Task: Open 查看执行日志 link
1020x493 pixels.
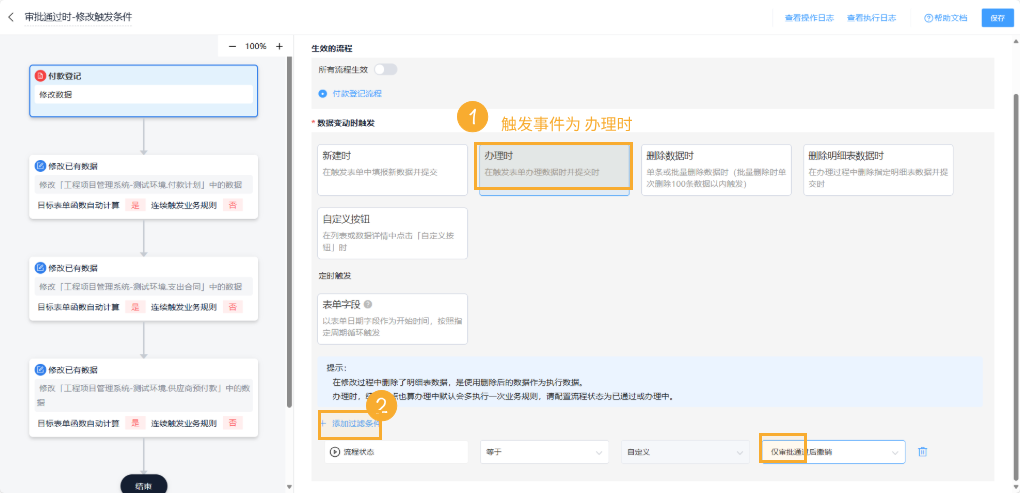Action: click(x=872, y=18)
